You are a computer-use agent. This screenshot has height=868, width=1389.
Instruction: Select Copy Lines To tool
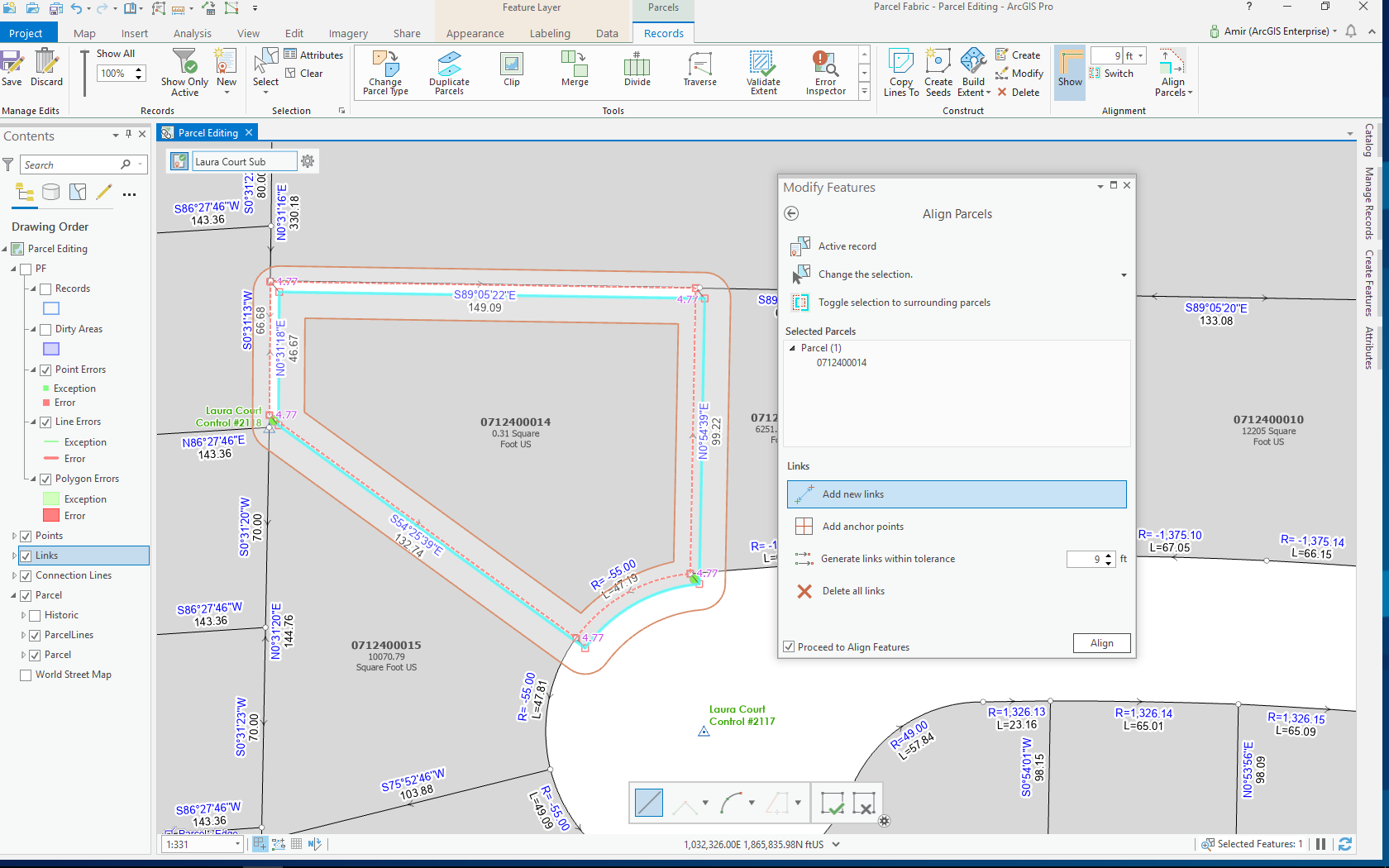click(900, 72)
